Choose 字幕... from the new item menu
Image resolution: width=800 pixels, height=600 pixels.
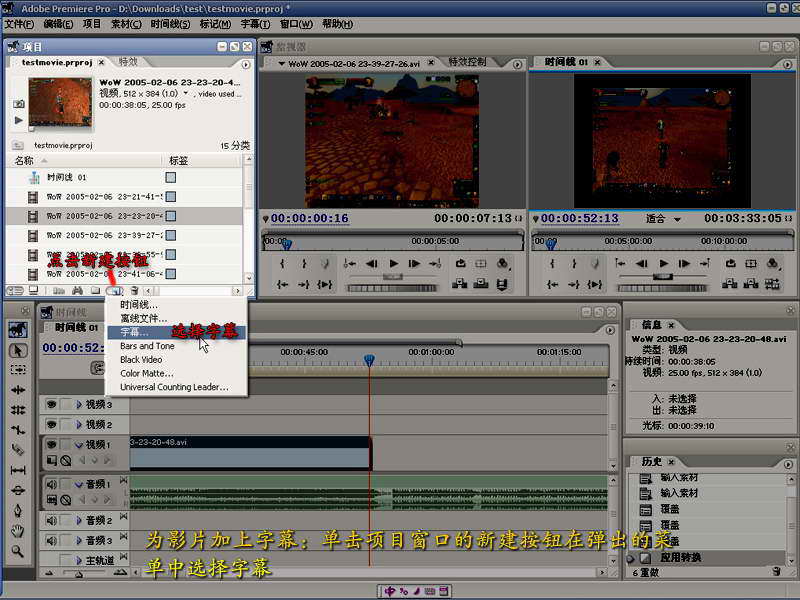click(176, 332)
